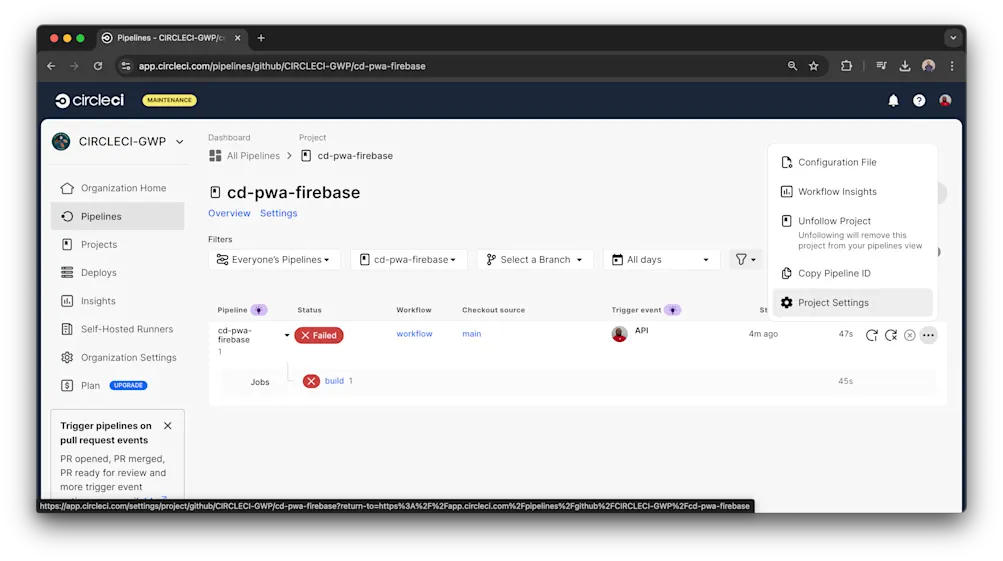Screen dimensions: 1003x561
Task: Click the Pipeline column info badge
Action: pyautogui.click(x=258, y=310)
